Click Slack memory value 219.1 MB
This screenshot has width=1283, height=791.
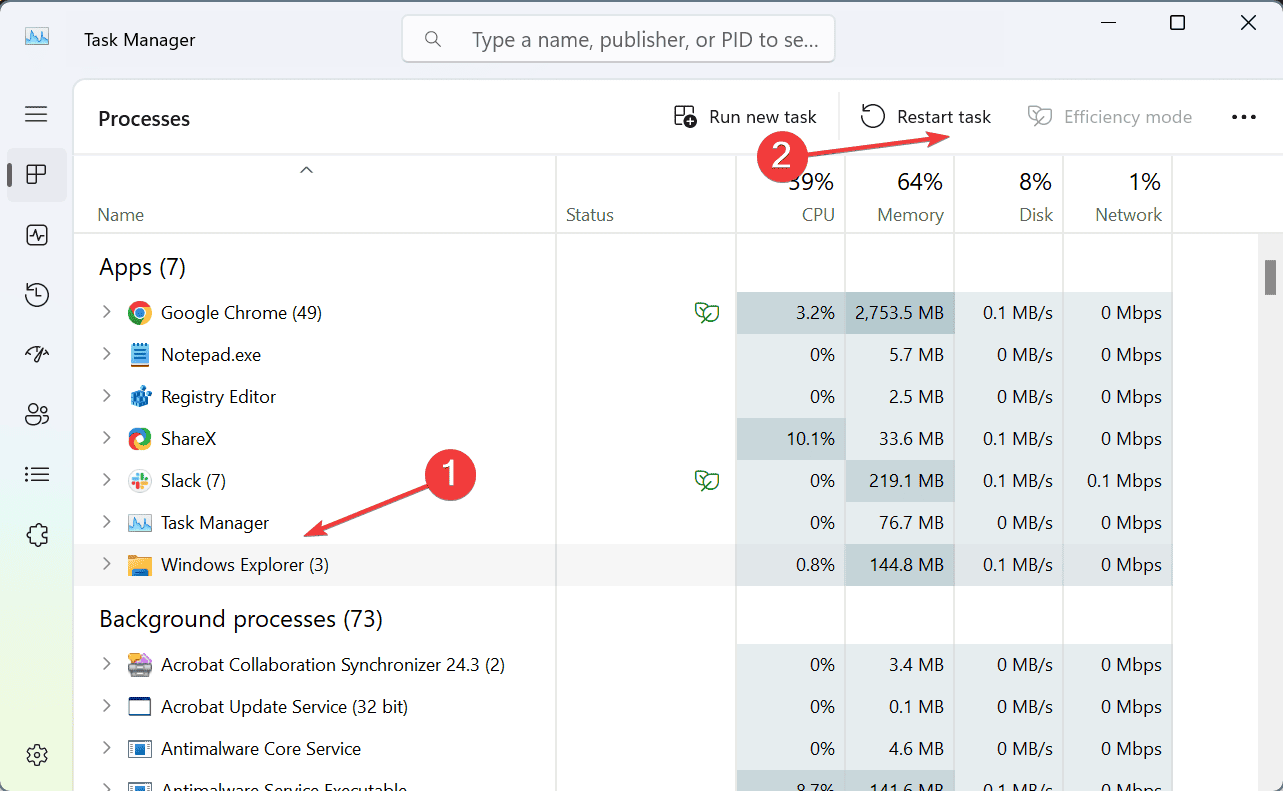pyautogui.click(x=900, y=481)
